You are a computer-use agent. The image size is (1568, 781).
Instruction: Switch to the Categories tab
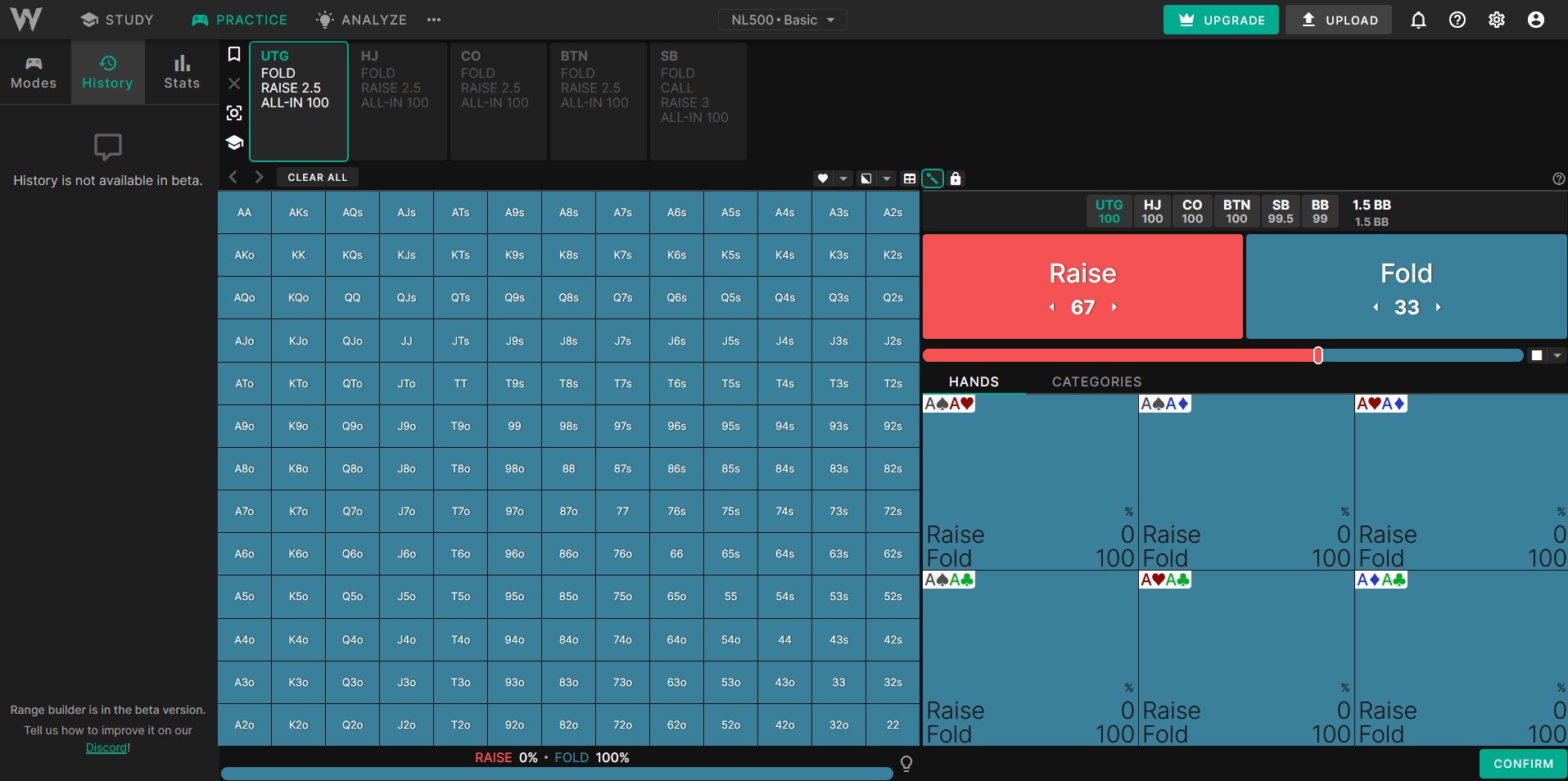point(1096,381)
